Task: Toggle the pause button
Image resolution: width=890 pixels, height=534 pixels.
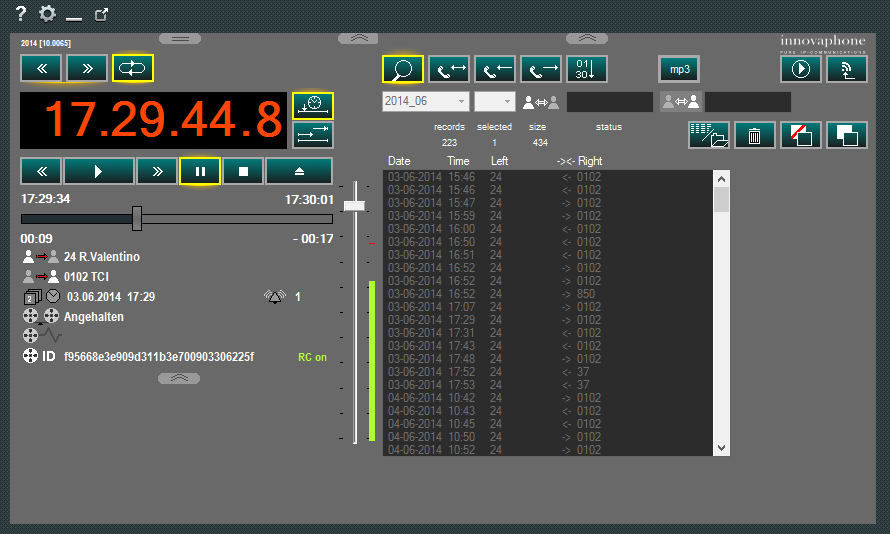Action: coord(200,171)
